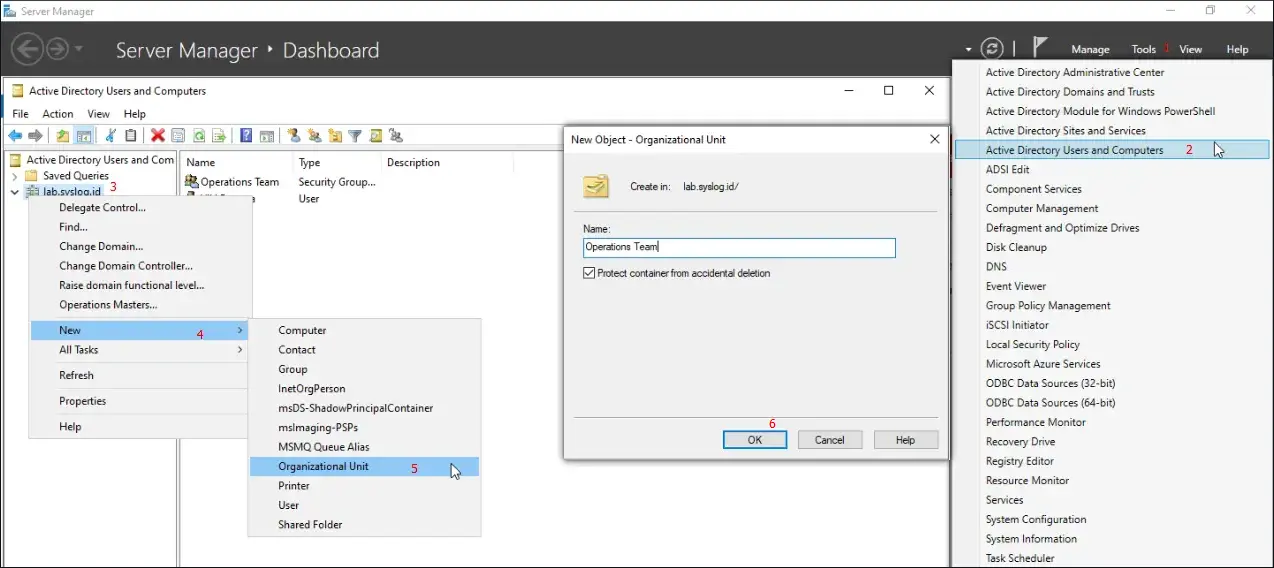Click Cancel in New Object dialog

click(x=830, y=440)
